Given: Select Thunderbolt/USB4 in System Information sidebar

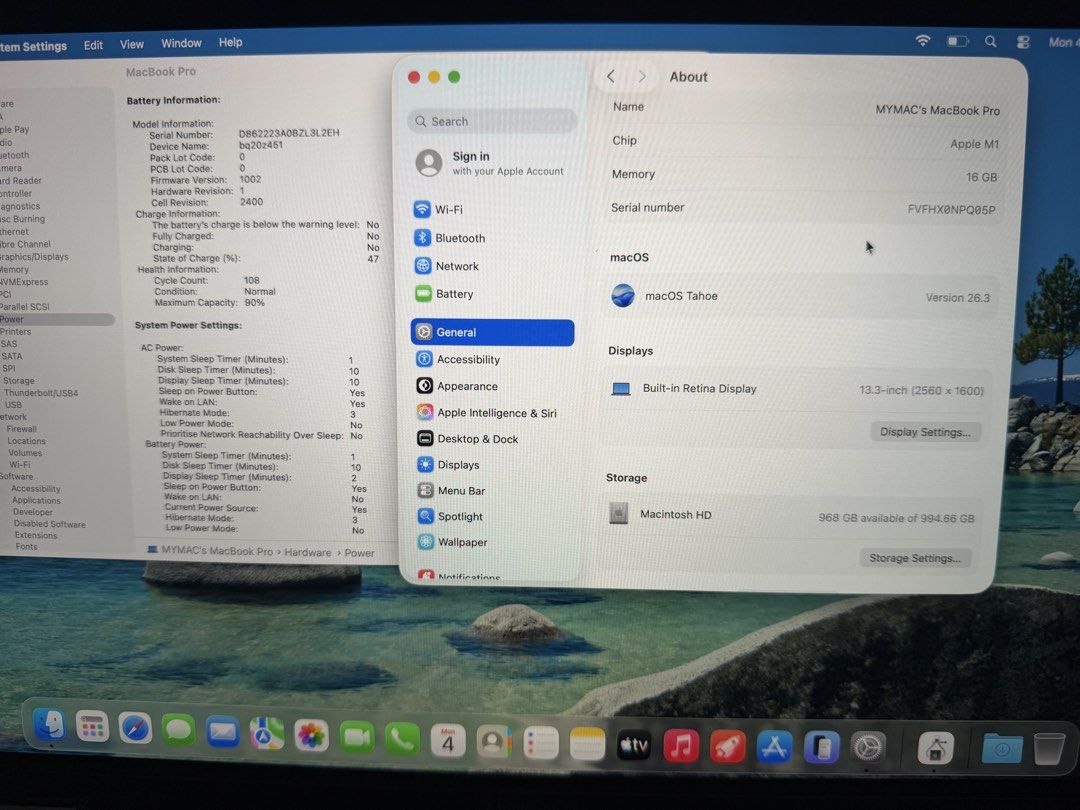Looking at the screenshot, I should tap(41, 393).
